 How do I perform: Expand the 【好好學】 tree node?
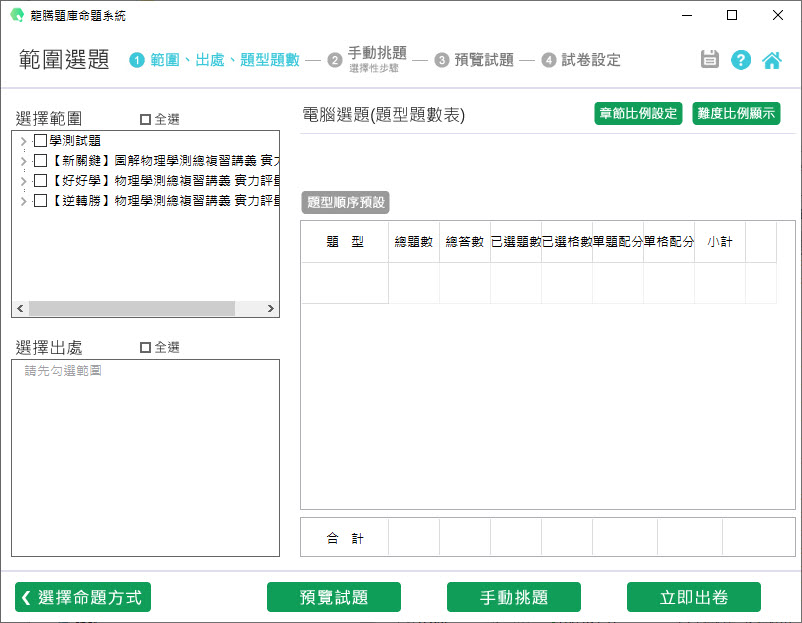tap(23, 181)
